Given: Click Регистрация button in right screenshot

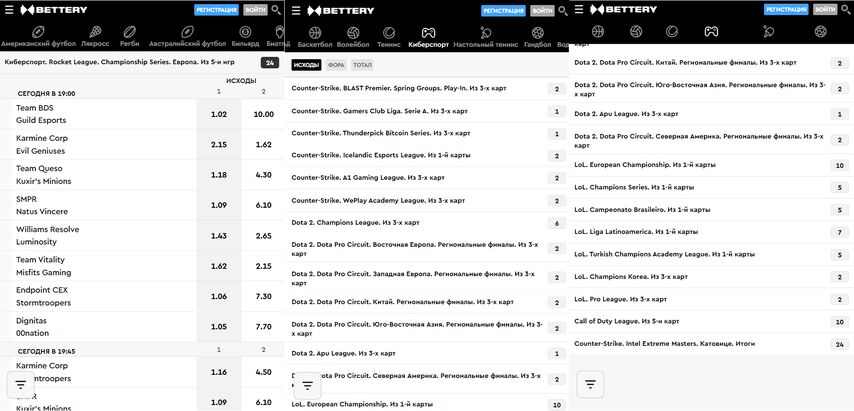Looking at the screenshot, I should 786,9.
